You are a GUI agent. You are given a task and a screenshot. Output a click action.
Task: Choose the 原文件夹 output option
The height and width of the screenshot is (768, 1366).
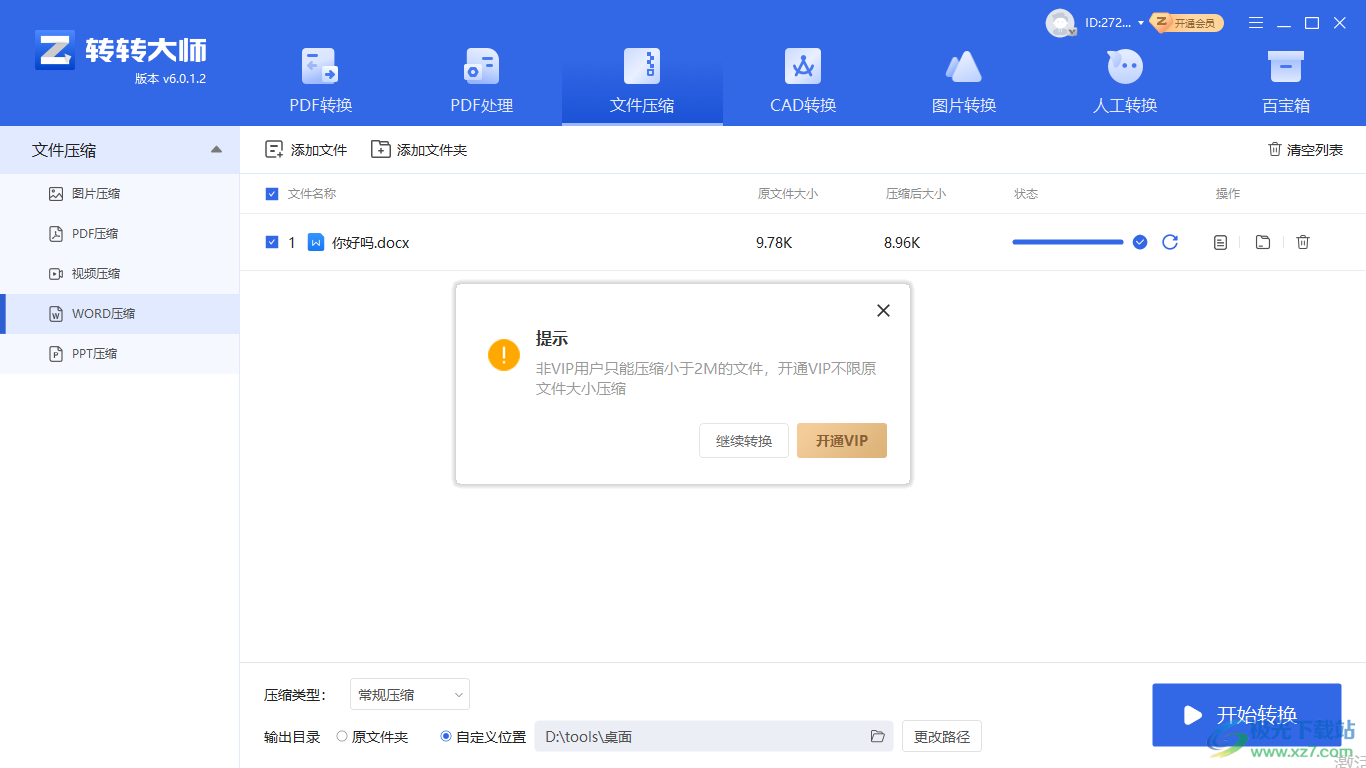click(x=371, y=737)
